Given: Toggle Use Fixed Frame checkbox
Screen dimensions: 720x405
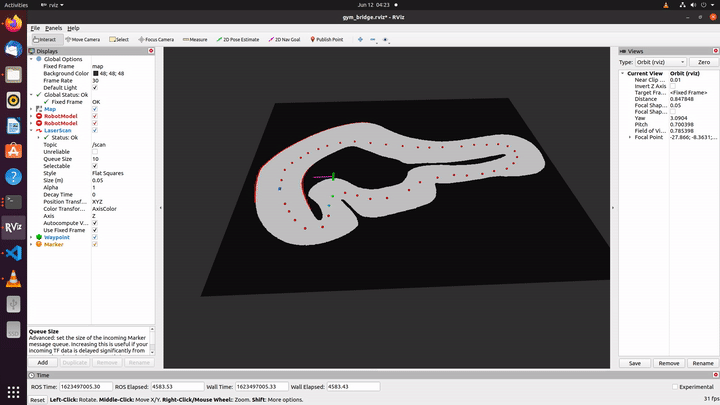Looking at the screenshot, I should click(x=95, y=230).
